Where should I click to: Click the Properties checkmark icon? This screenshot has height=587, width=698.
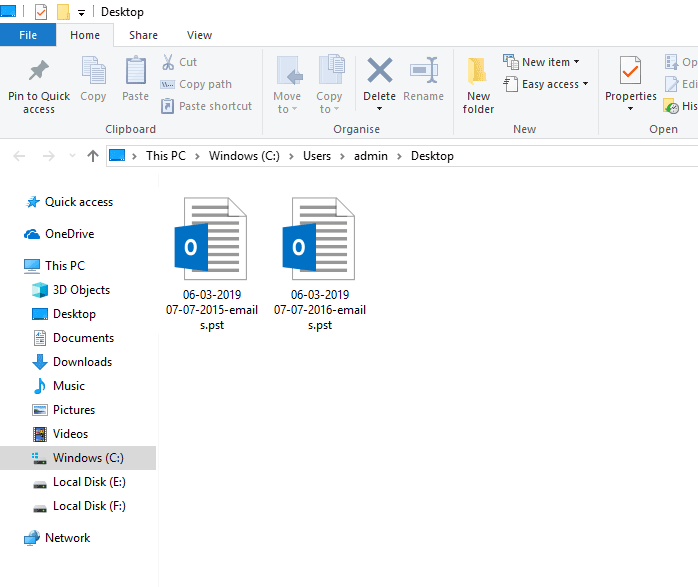click(630, 70)
